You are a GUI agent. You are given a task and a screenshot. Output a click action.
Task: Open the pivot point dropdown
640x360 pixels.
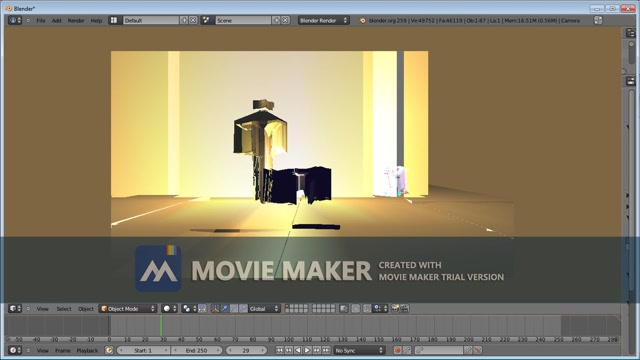(x=189, y=309)
